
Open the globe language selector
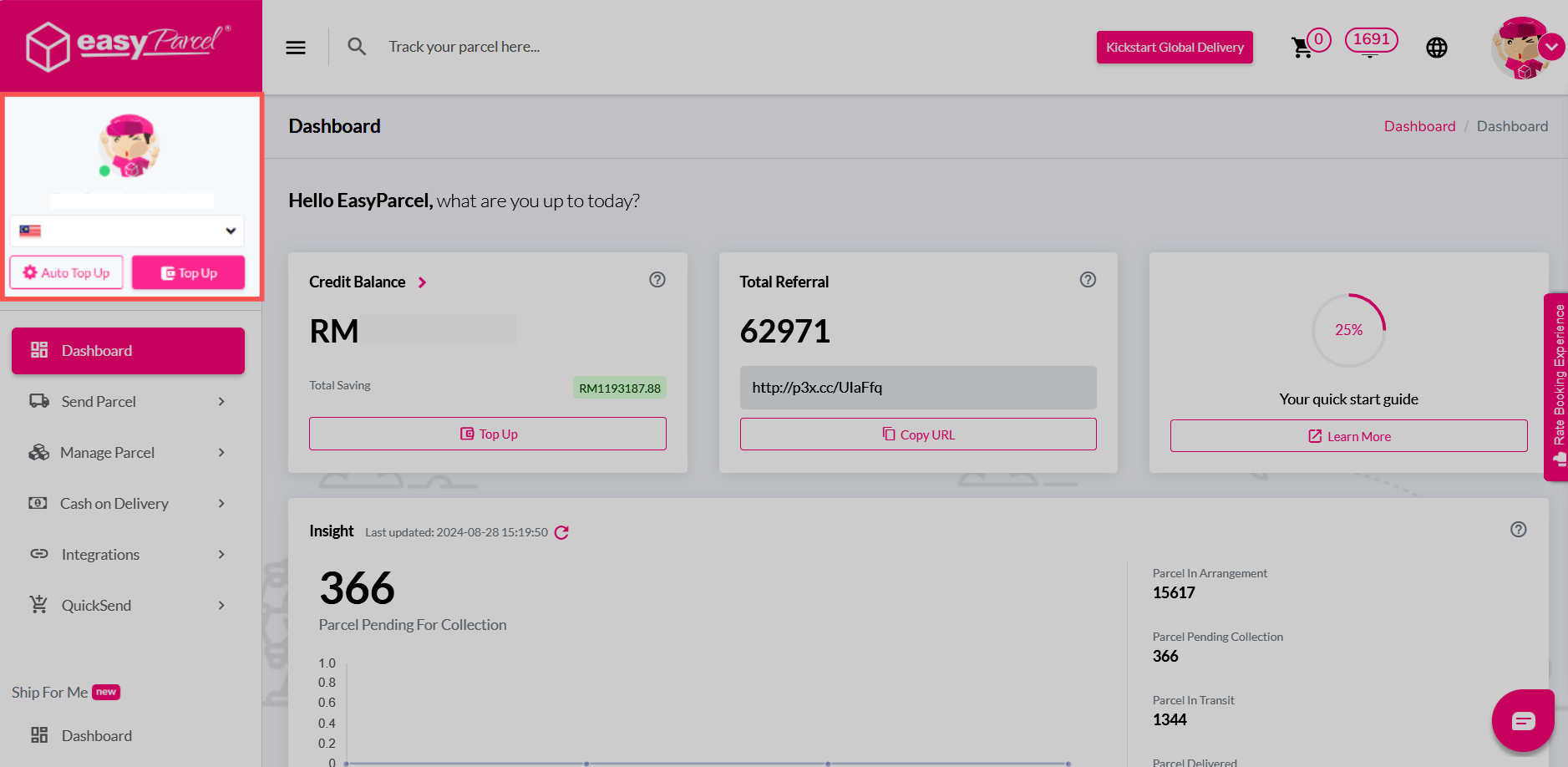coord(1437,48)
